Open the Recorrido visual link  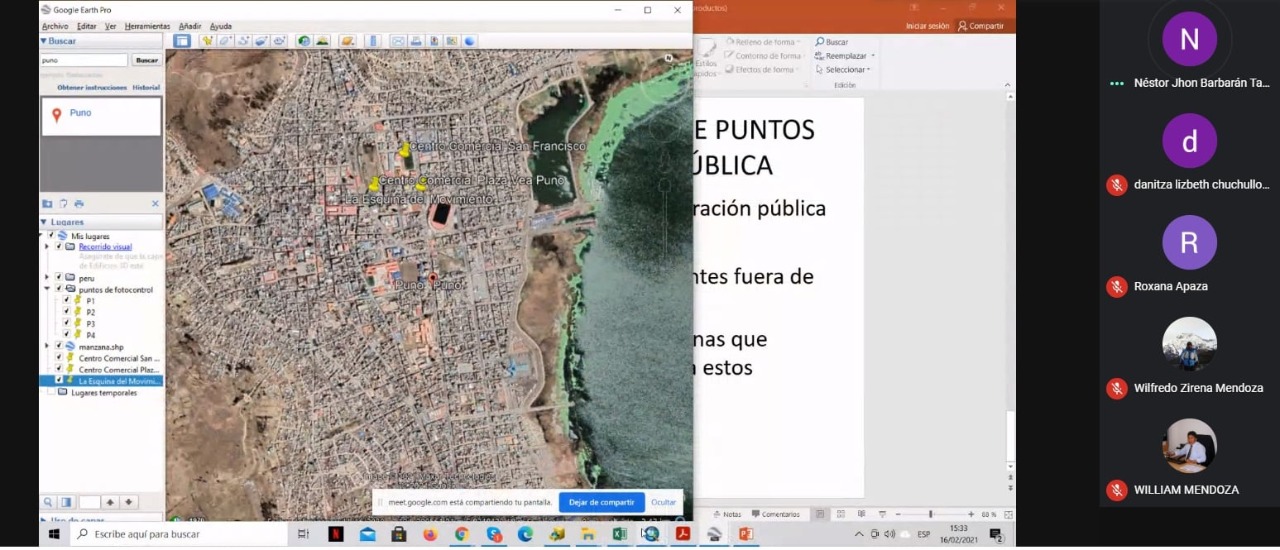(x=105, y=247)
